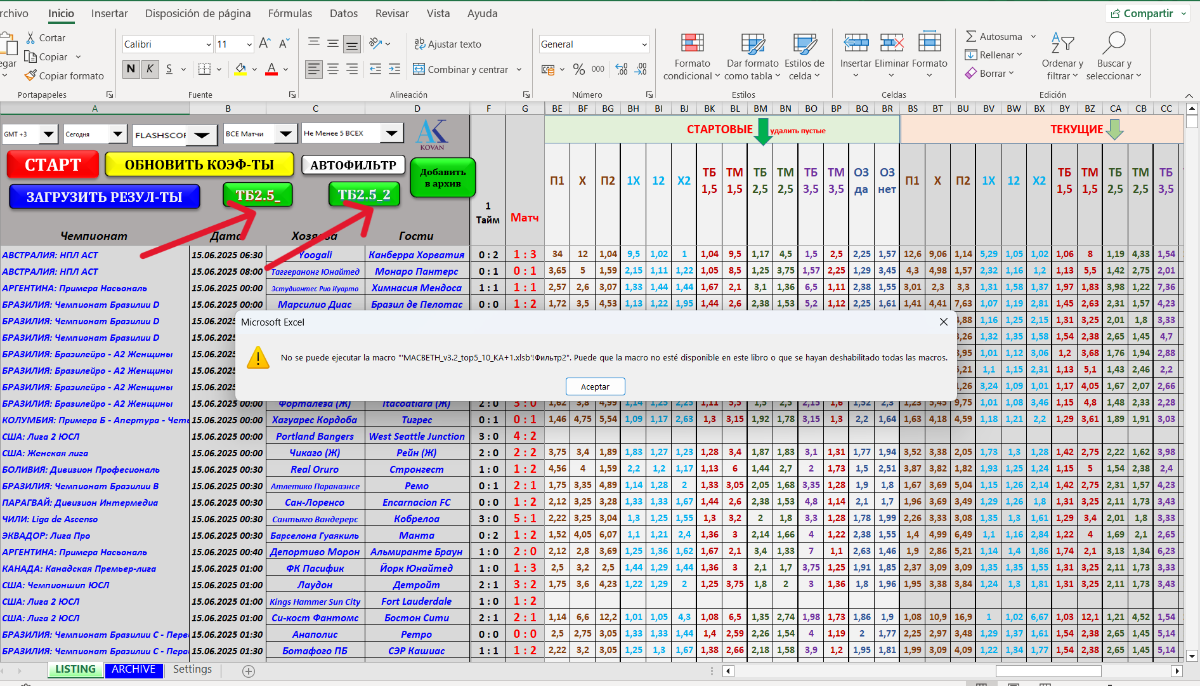1200x686 pixels.
Task: Open the Fórmulas ribbon tab
Action: coord(290,14)
